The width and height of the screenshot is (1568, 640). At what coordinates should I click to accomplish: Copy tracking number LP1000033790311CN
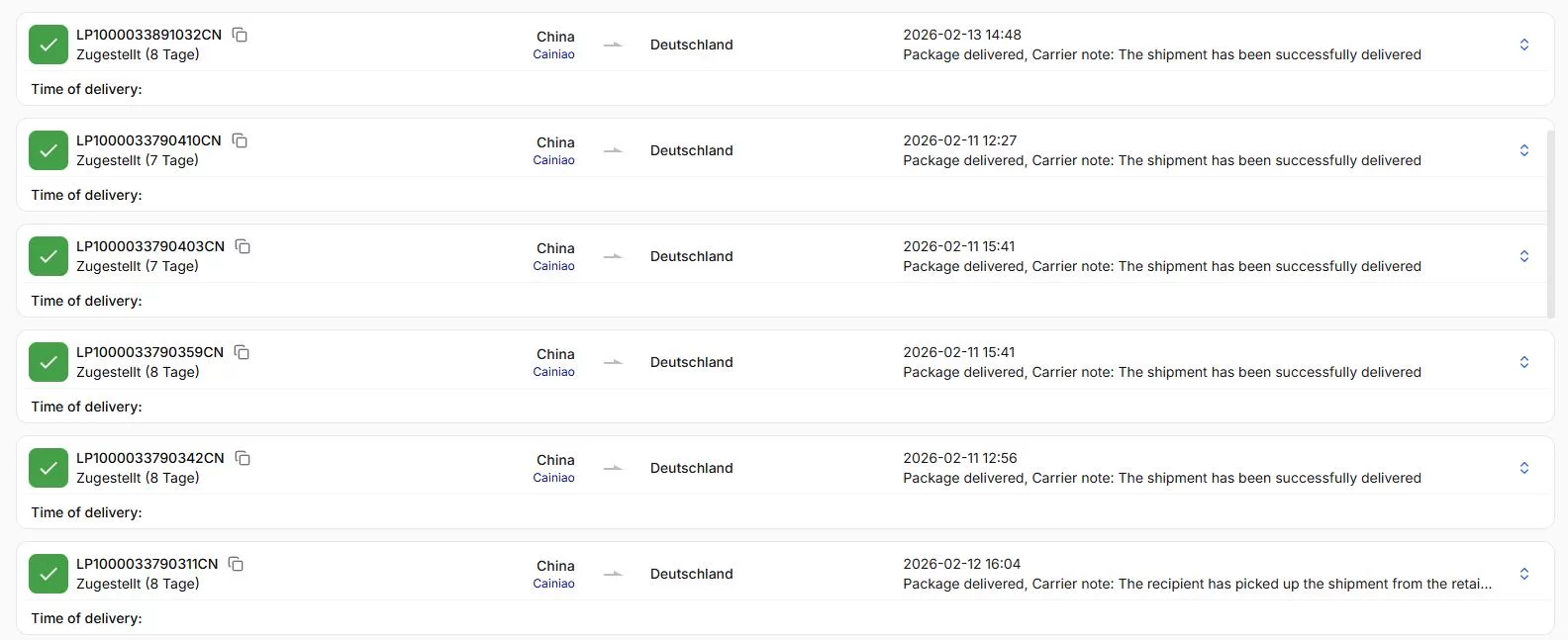coord(236,564)
